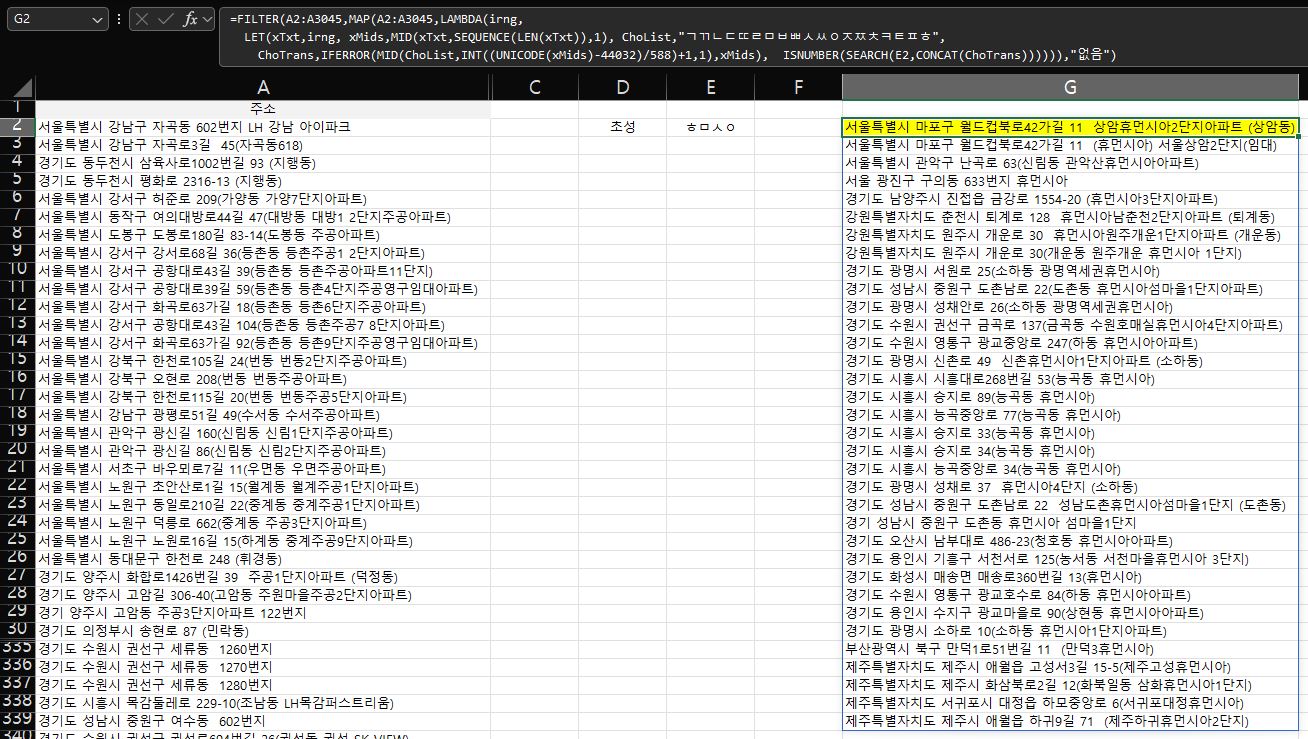Viewport: 1308px width, 739px height.
Task: Select row 15 header
Action: tap(17, 360)
